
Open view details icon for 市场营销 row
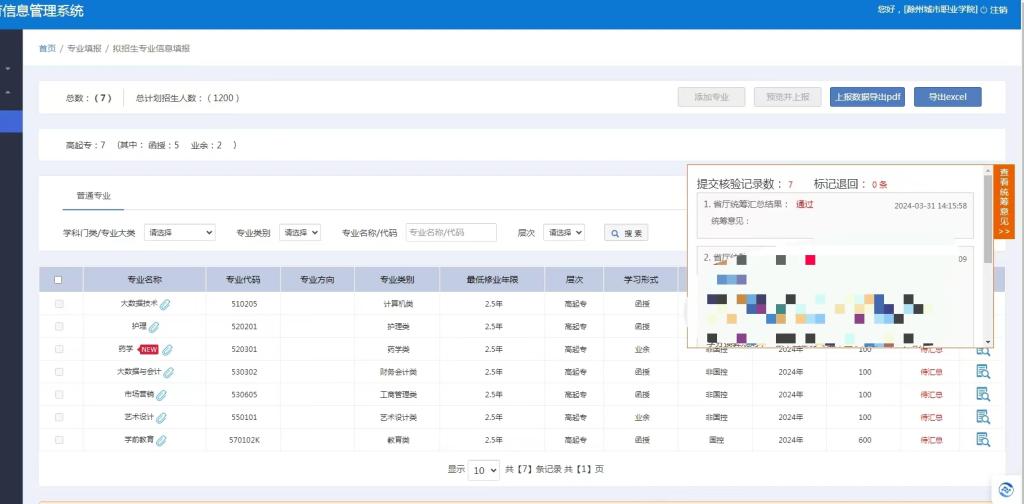coord(982,394)
